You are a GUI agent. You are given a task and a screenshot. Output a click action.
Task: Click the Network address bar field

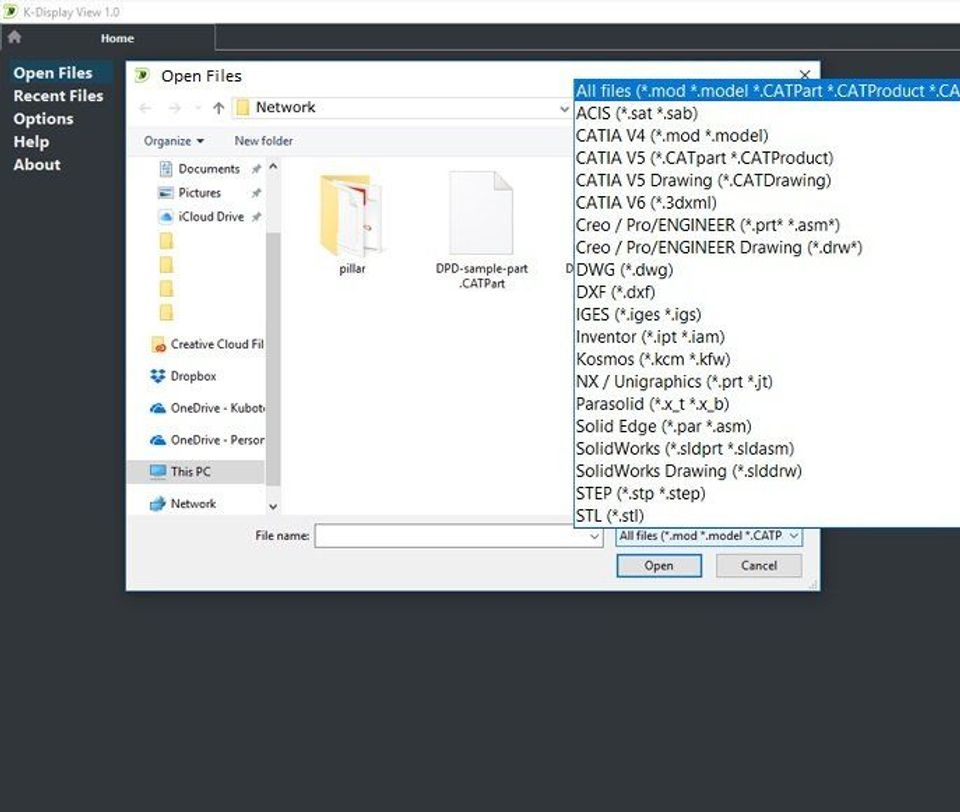point(401,108)
